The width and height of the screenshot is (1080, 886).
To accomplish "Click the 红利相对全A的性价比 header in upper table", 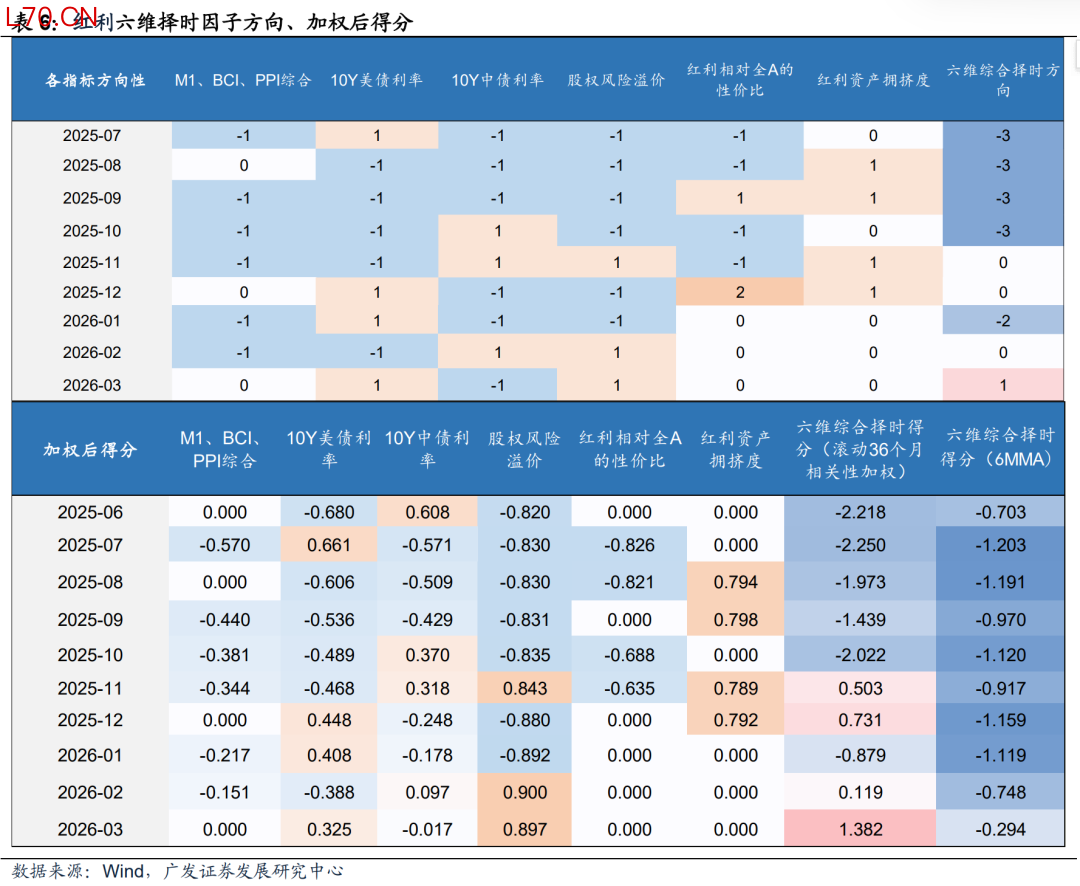I will (x=740, y=80).
